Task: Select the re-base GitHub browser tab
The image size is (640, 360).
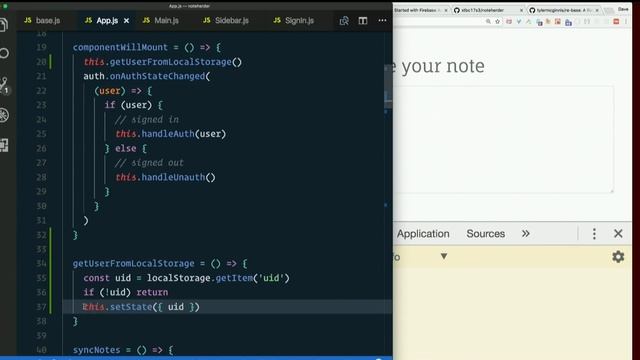Action: (x=563, y=10)
